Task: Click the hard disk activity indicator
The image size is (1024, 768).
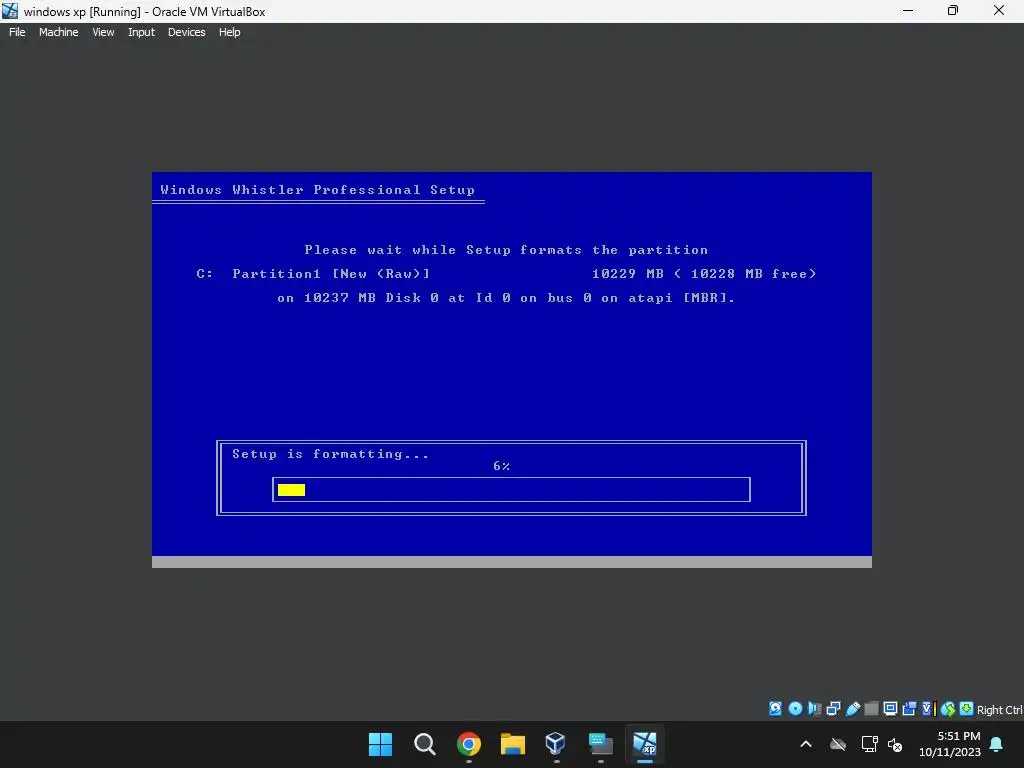Action: (775, 709)
